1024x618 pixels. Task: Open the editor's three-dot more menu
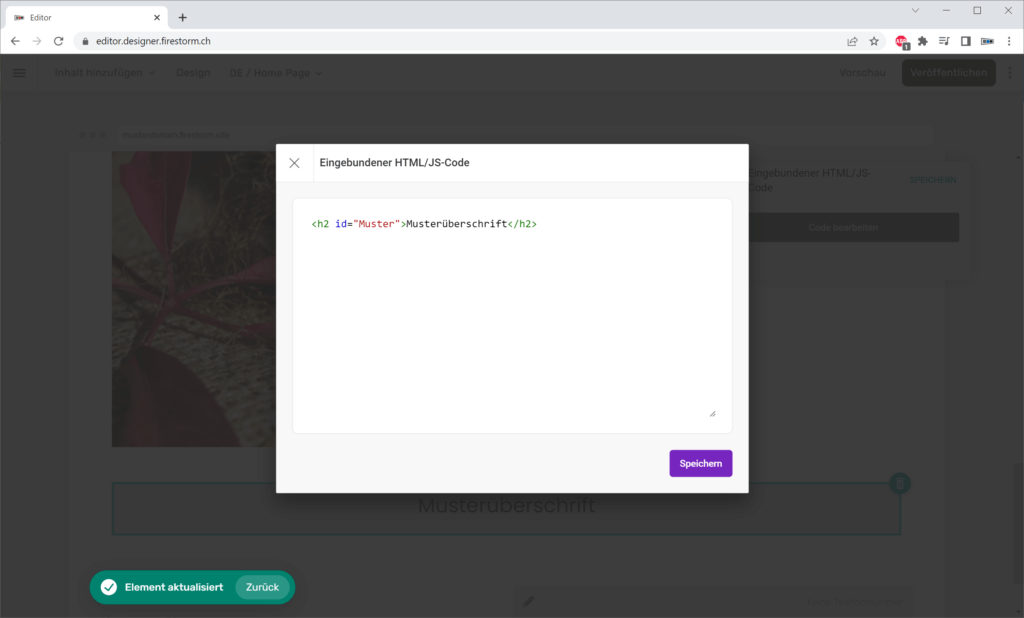1009,73
